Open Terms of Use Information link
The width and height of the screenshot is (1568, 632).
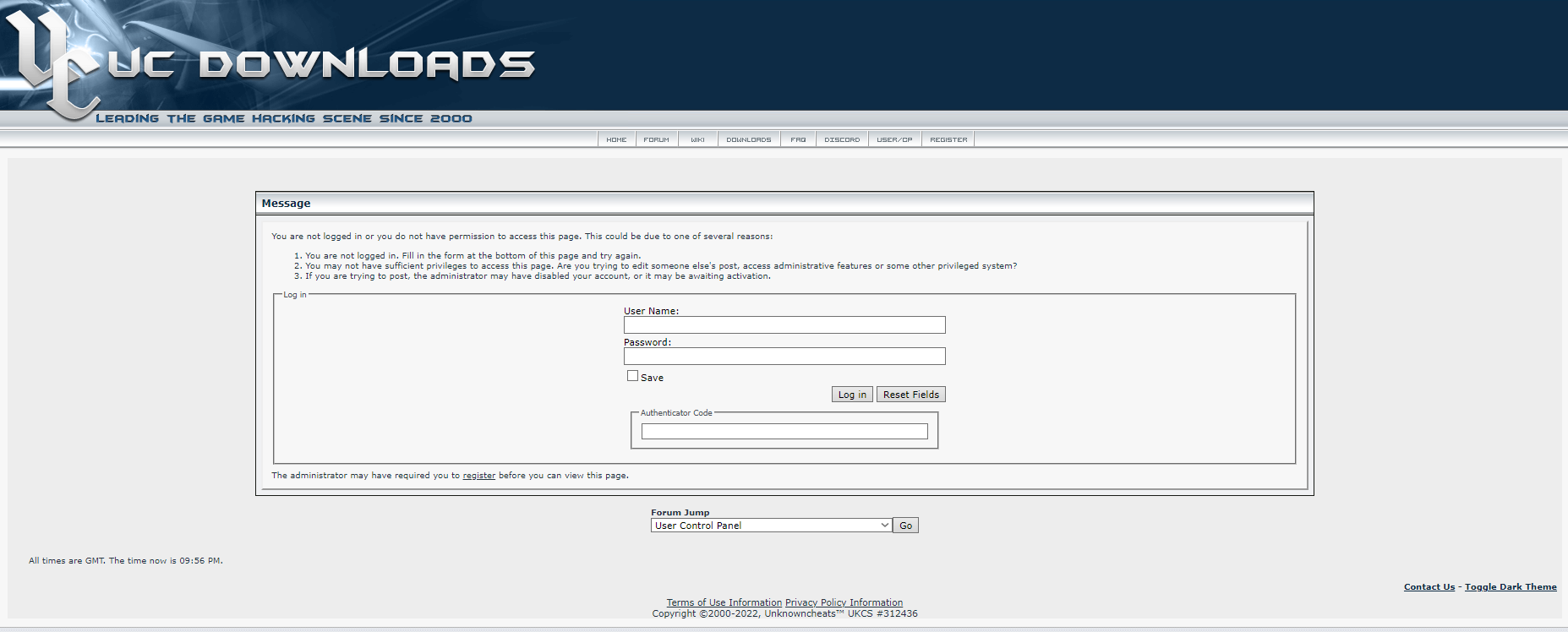pos(724,603)
